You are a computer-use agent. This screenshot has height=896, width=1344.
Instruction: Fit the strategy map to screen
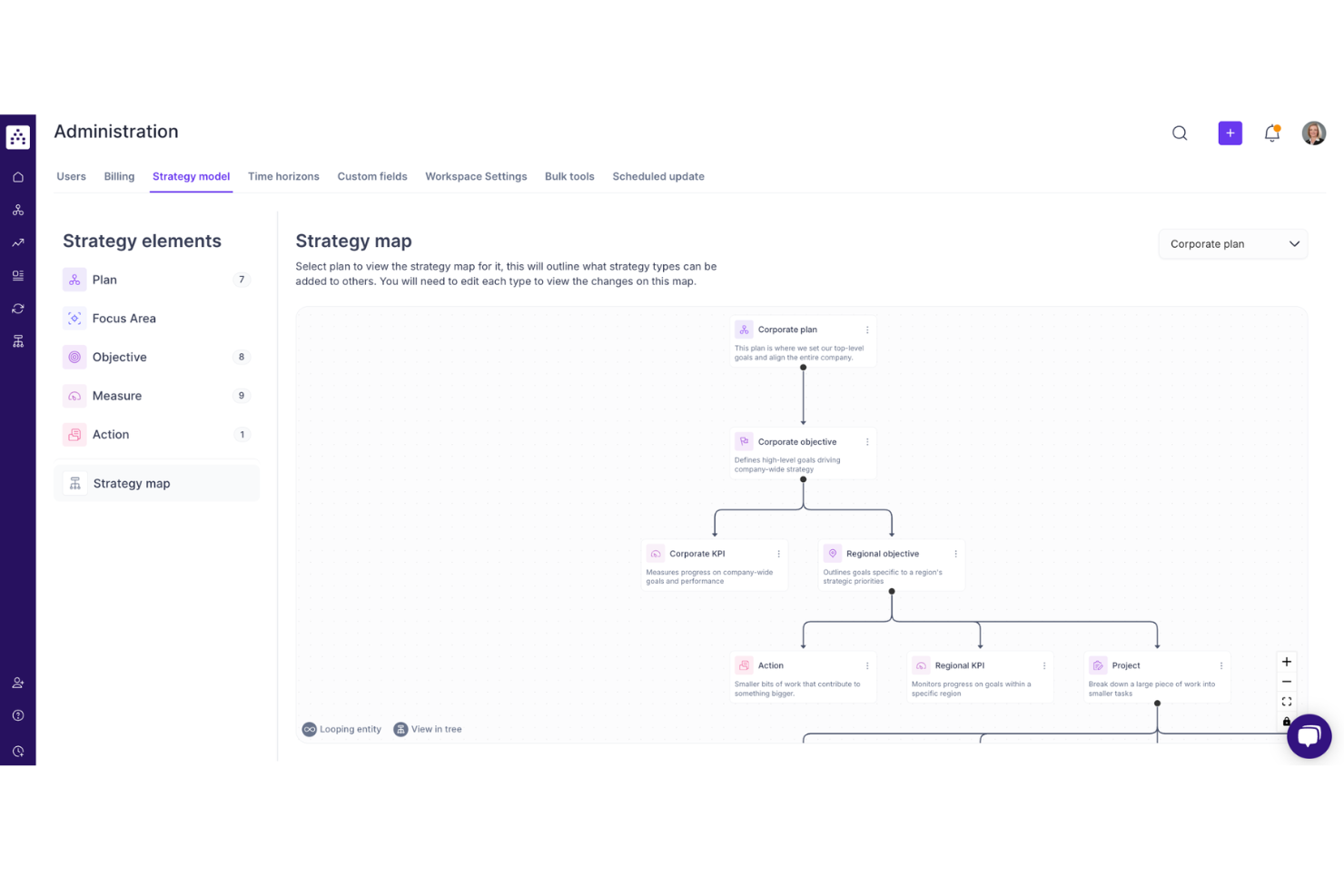[x=1286, y=701]
